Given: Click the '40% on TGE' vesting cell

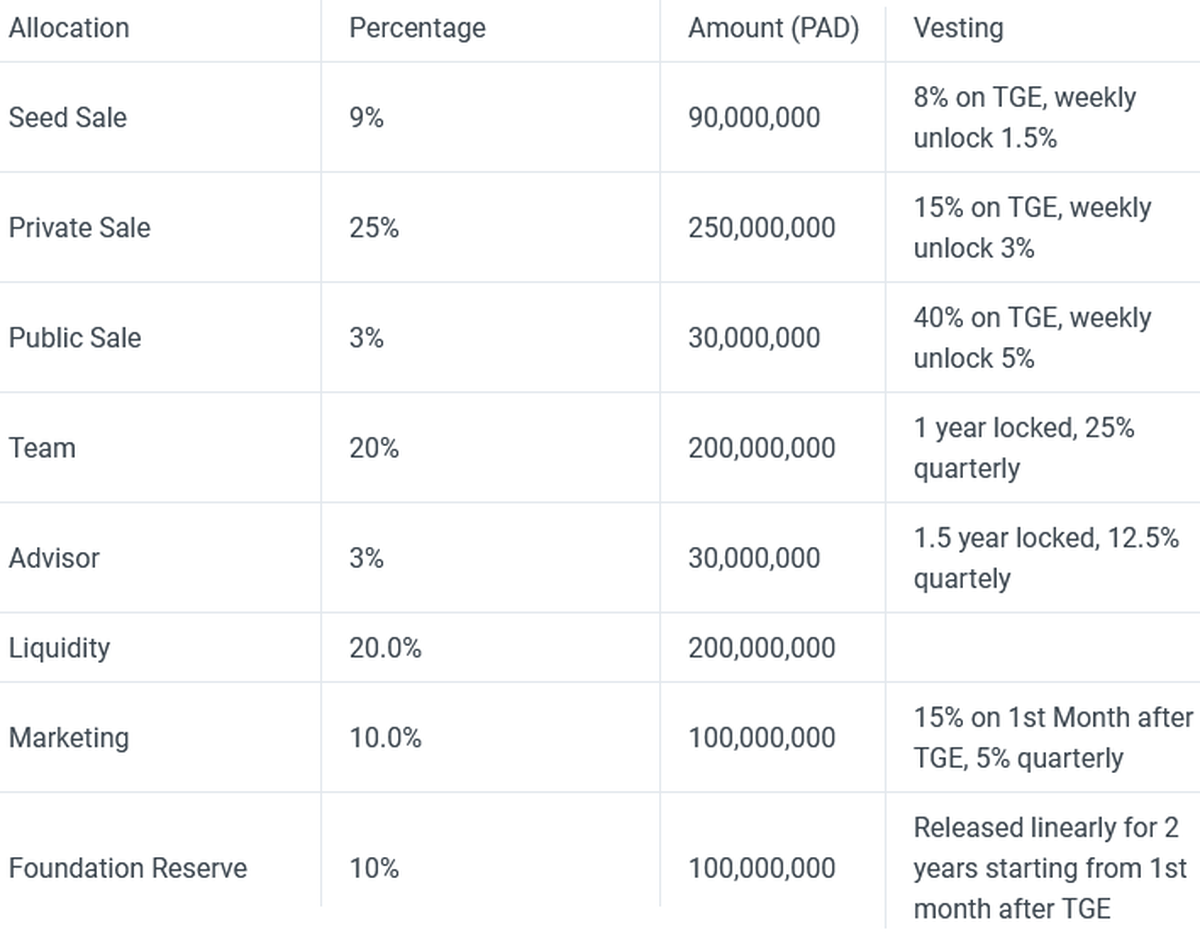Looking at the screenshot, I should click(1031, 338).
